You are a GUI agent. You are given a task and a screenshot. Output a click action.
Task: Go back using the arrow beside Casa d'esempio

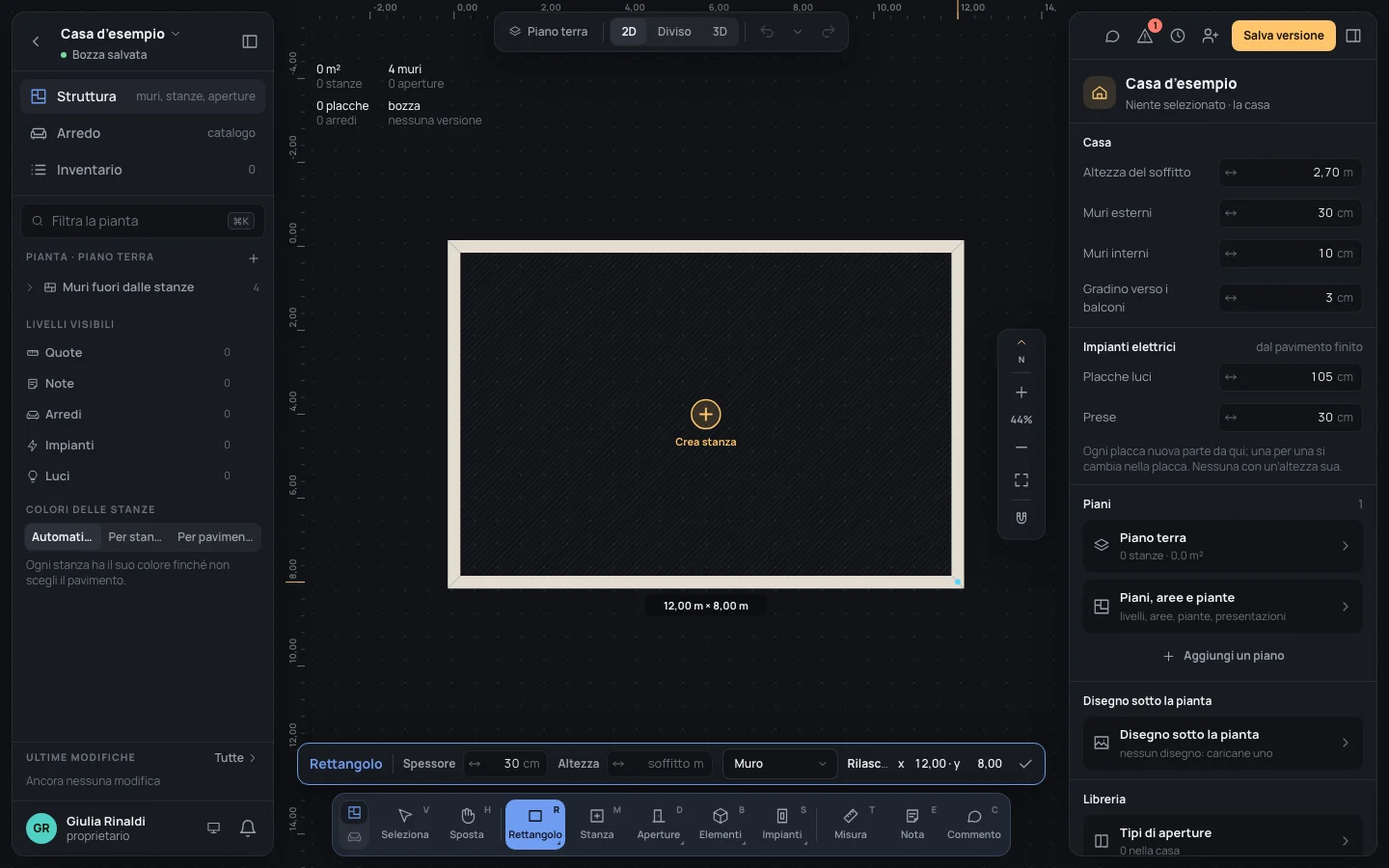pyautogui.click(x=36, y=41)
